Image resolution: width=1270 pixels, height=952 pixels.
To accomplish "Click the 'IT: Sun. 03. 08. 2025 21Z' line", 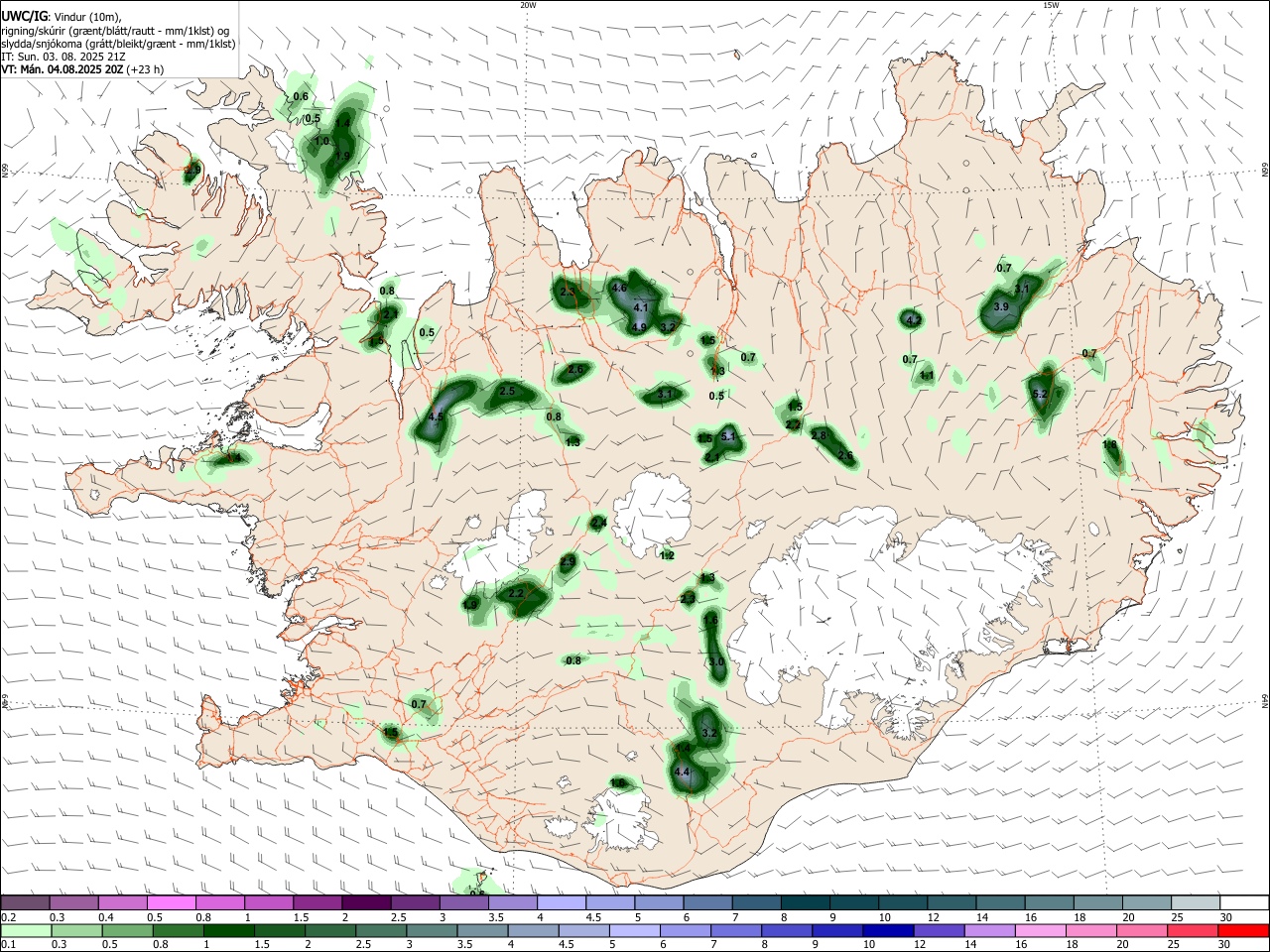I will 63,57.
